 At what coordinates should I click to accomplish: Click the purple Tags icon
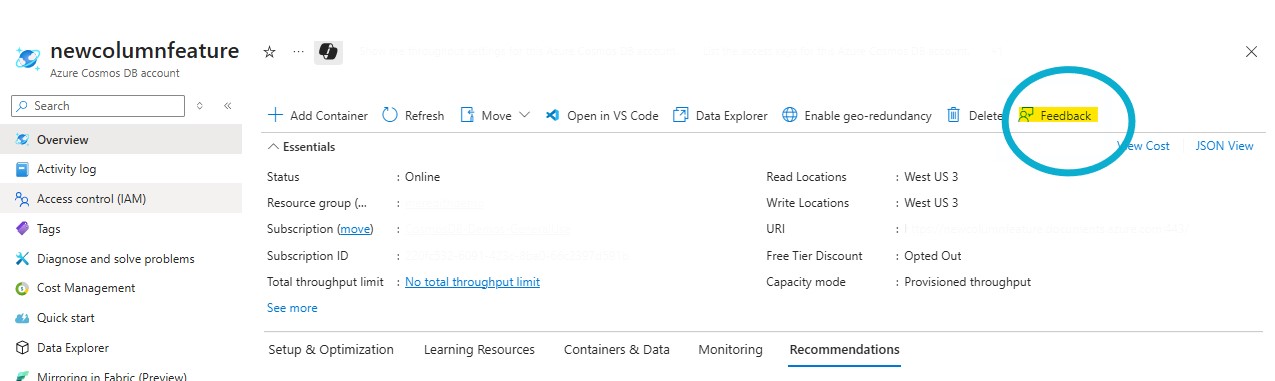tap(22, 229)
